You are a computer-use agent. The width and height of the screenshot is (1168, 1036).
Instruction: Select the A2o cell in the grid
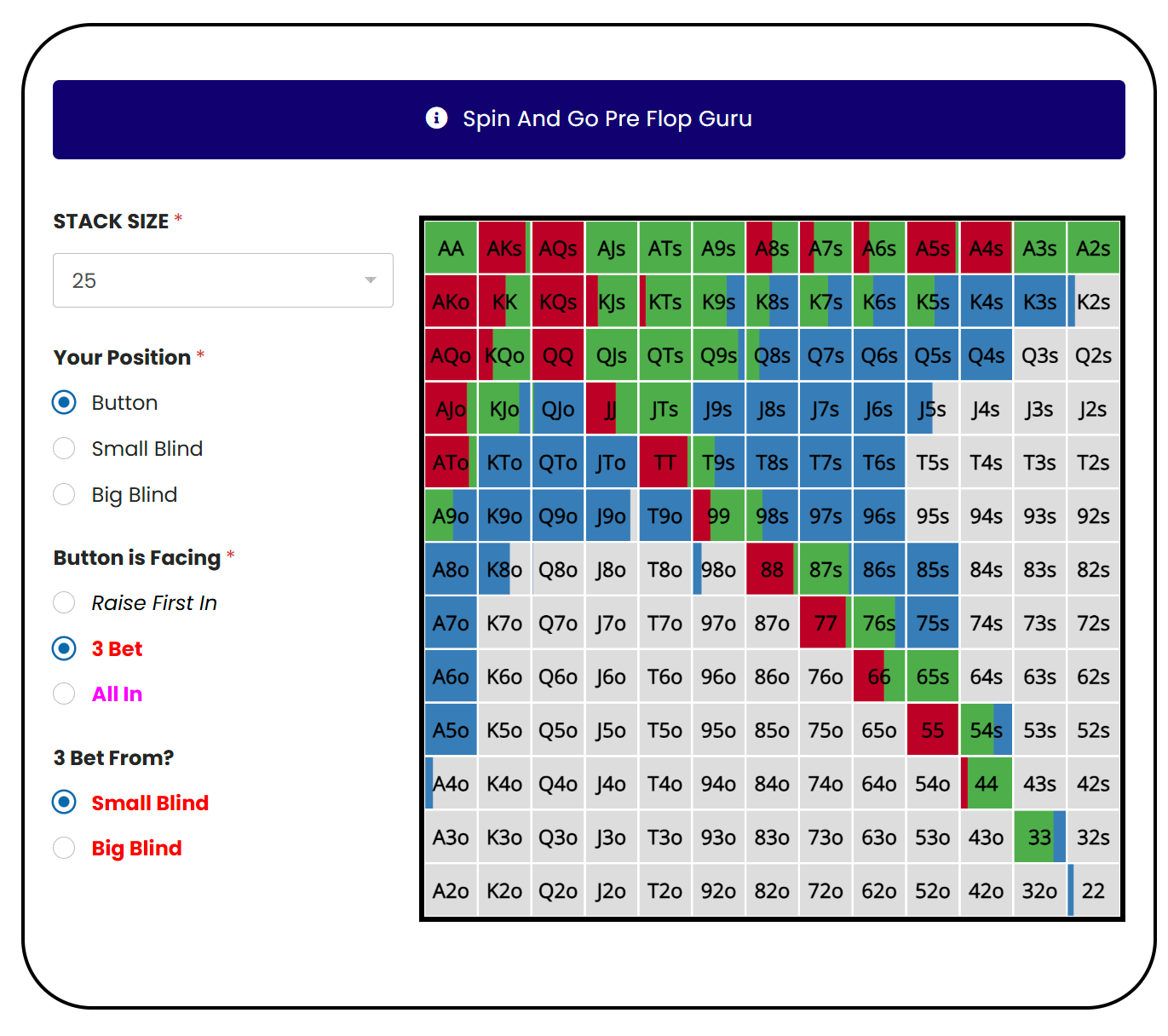point(450,890)
